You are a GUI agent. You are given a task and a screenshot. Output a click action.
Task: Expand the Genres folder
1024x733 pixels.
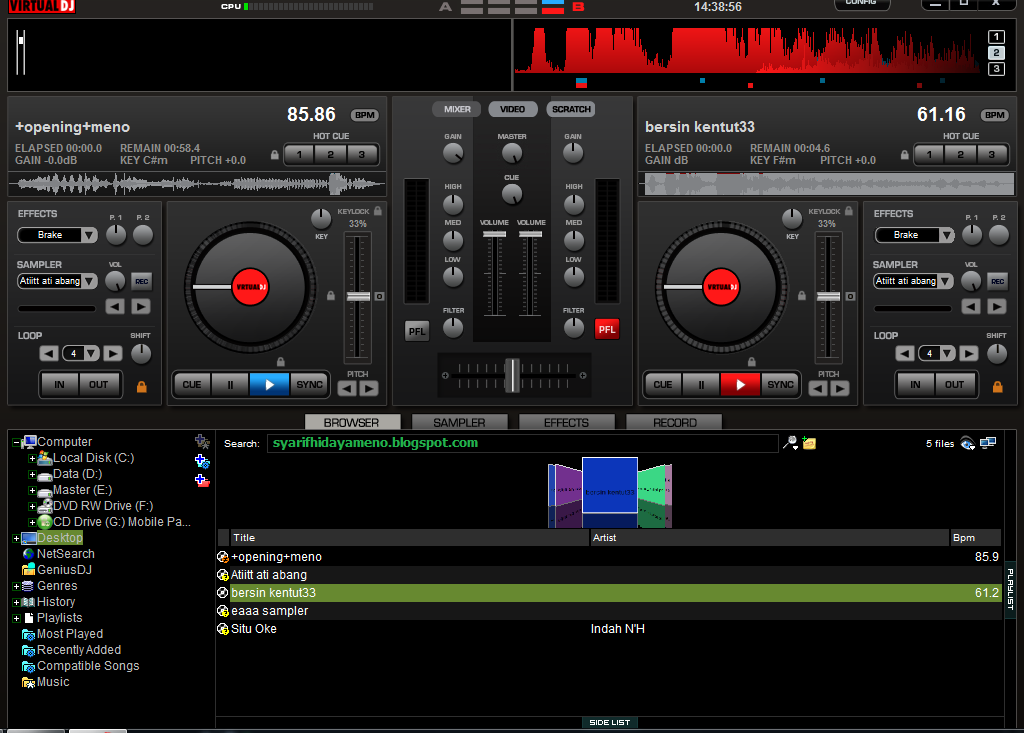click(x=16, y=586)
